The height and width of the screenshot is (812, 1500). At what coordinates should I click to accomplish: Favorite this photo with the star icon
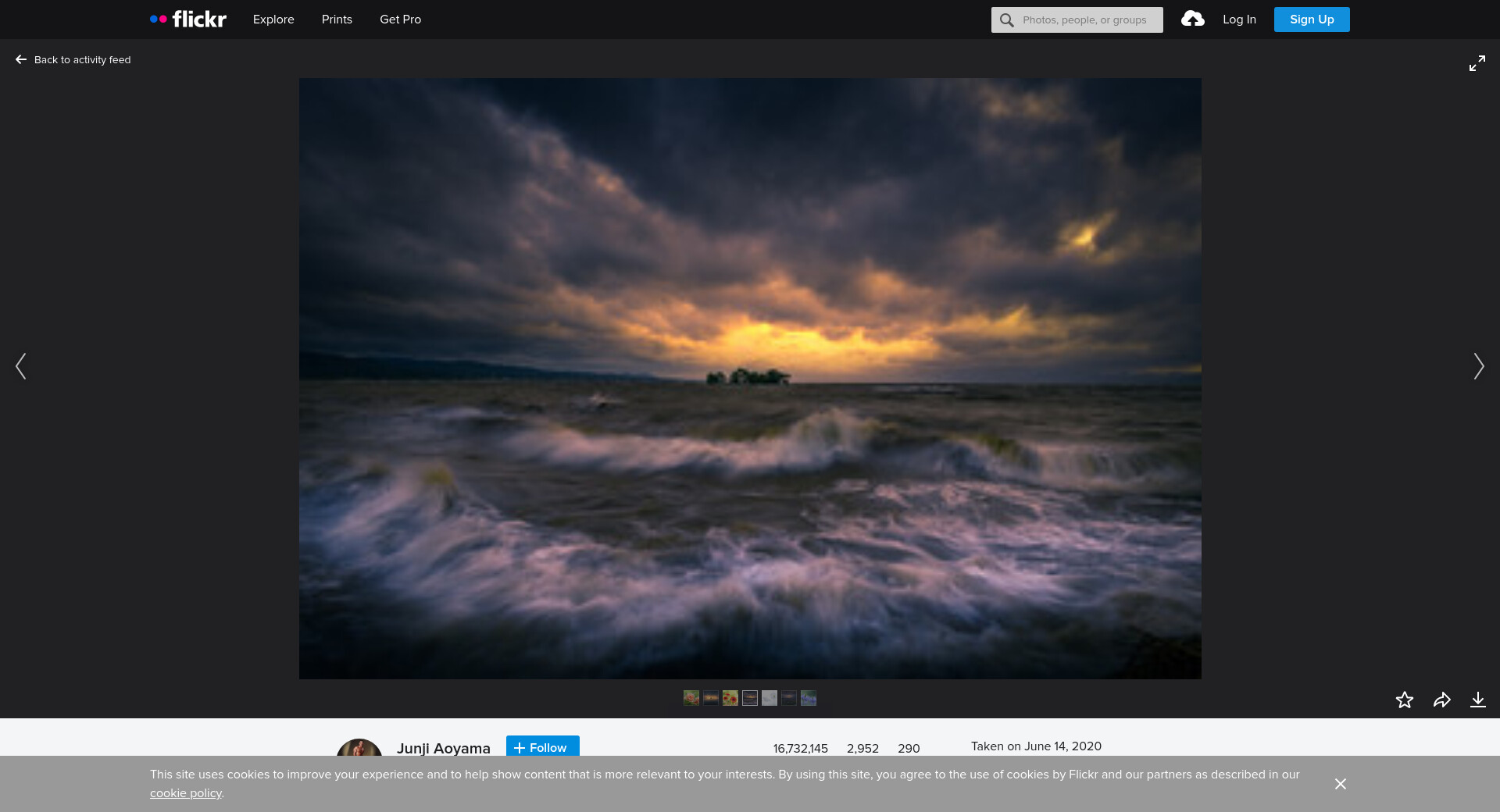(x=1404, y=700)
